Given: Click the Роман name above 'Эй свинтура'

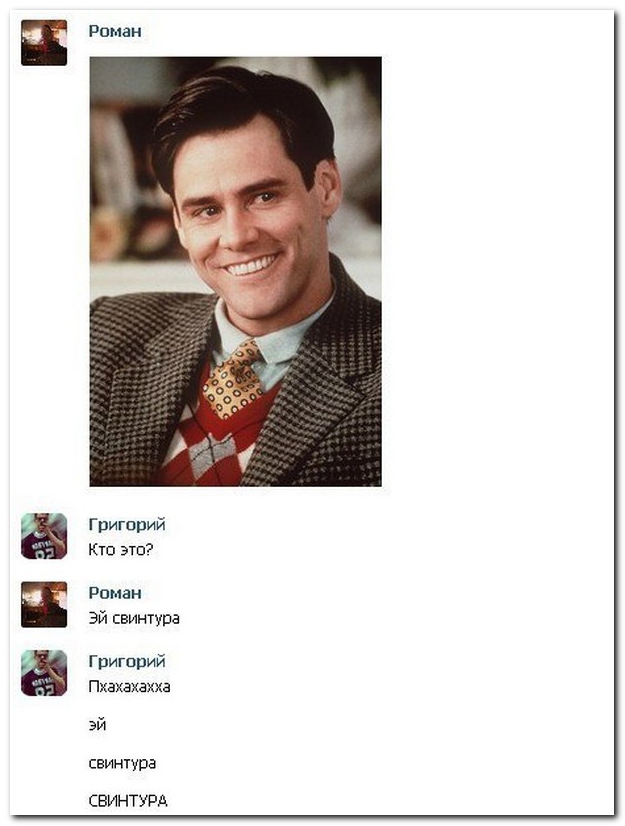Looking at the screenshot, I should coord(115,593).
